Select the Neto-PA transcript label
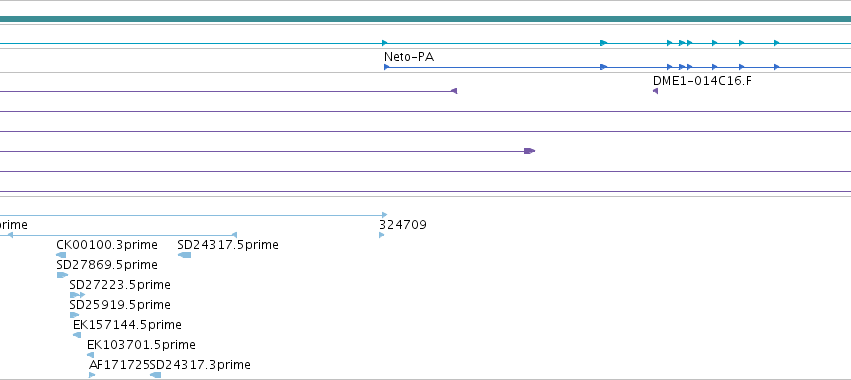This screenshot has height=380, width=851. point(409,57)
